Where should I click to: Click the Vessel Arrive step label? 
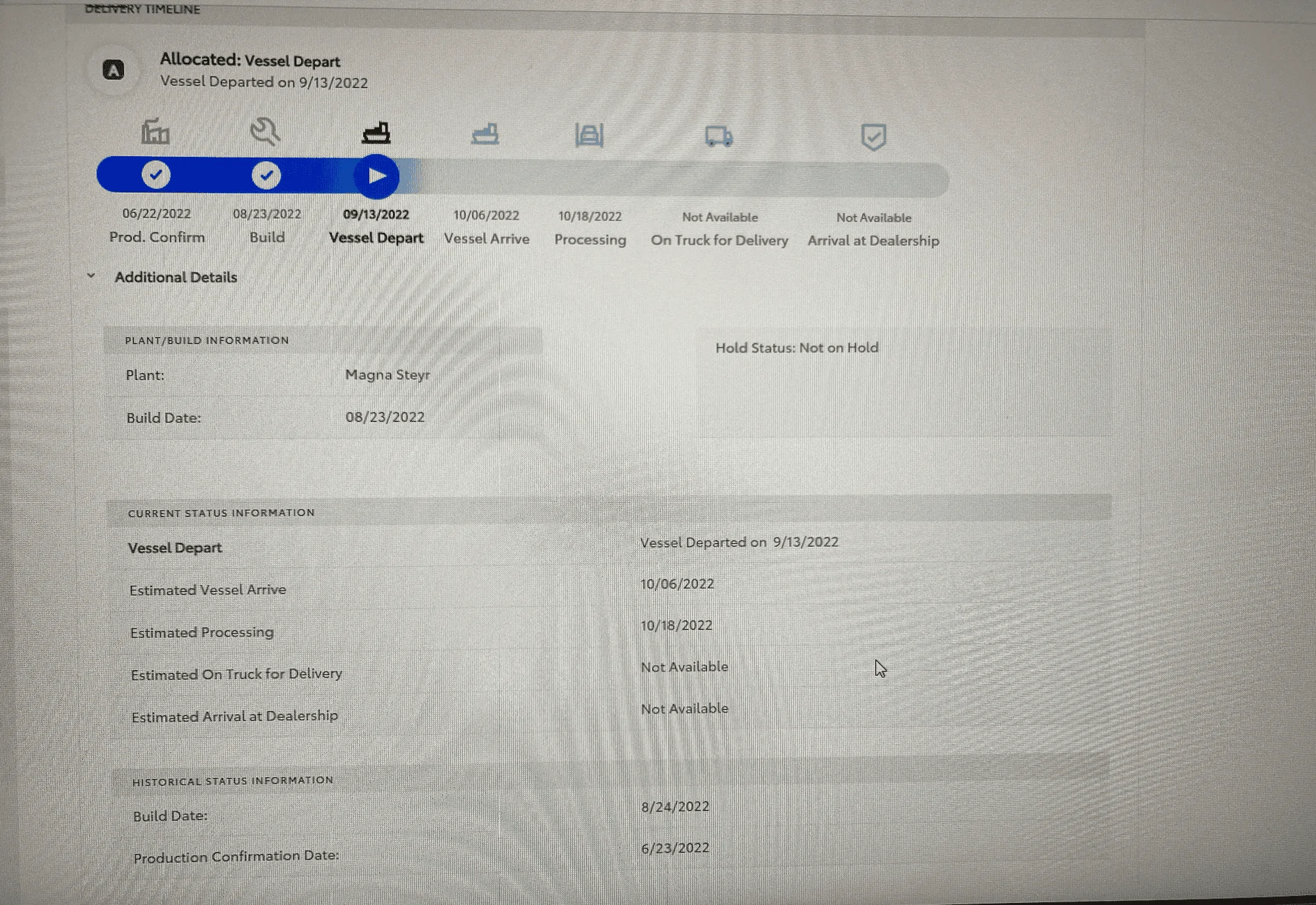point(487,238)
